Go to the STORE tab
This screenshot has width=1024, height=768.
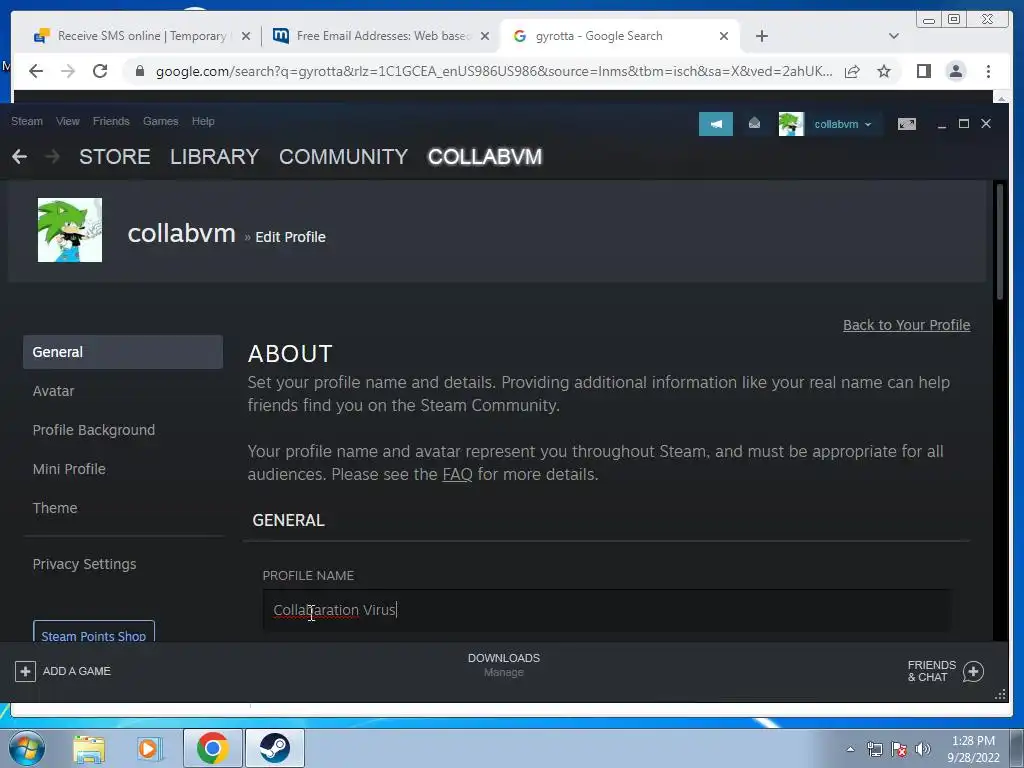pos(115,157)
